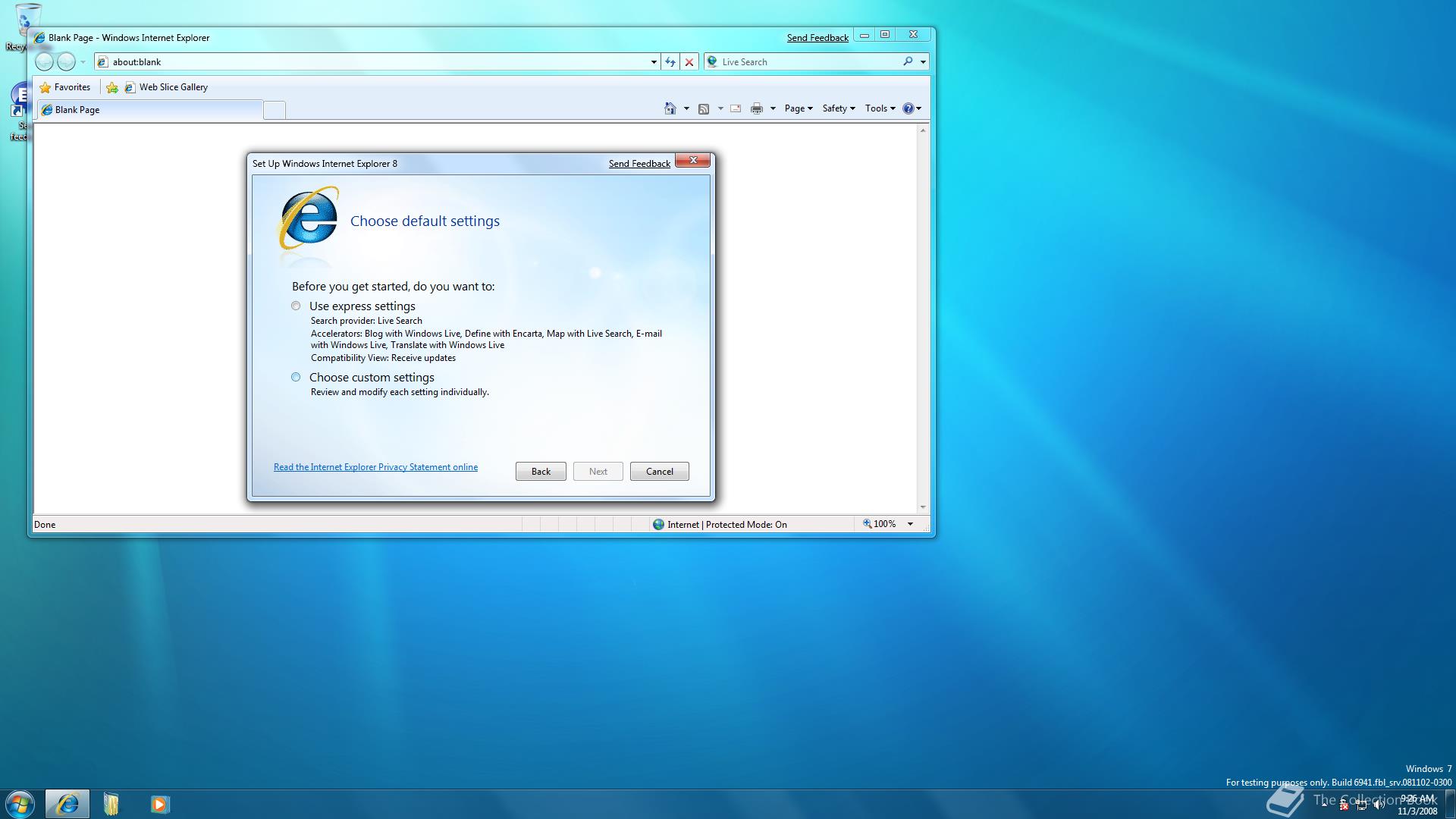
Task: Click the Print icon in command bar
Action: pos(757,108)
